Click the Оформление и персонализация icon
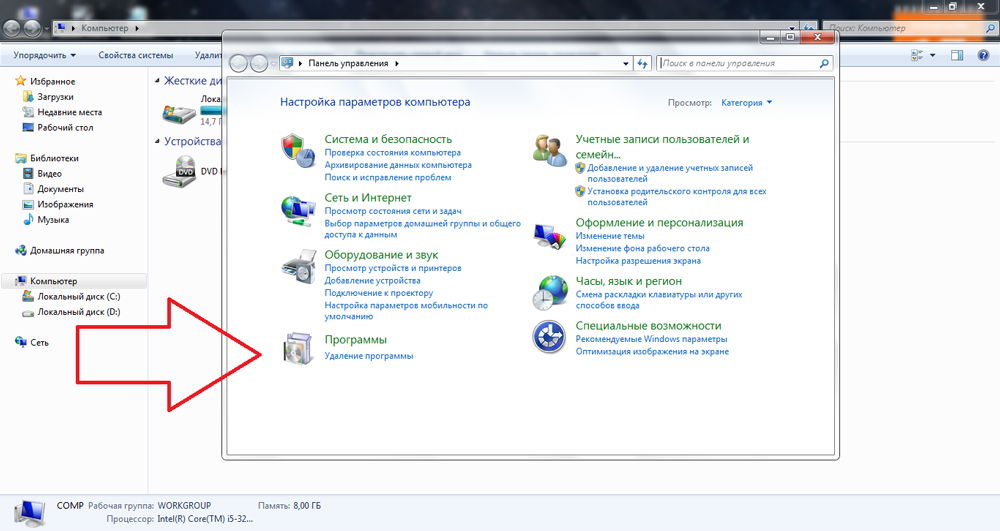 (549, 235)
